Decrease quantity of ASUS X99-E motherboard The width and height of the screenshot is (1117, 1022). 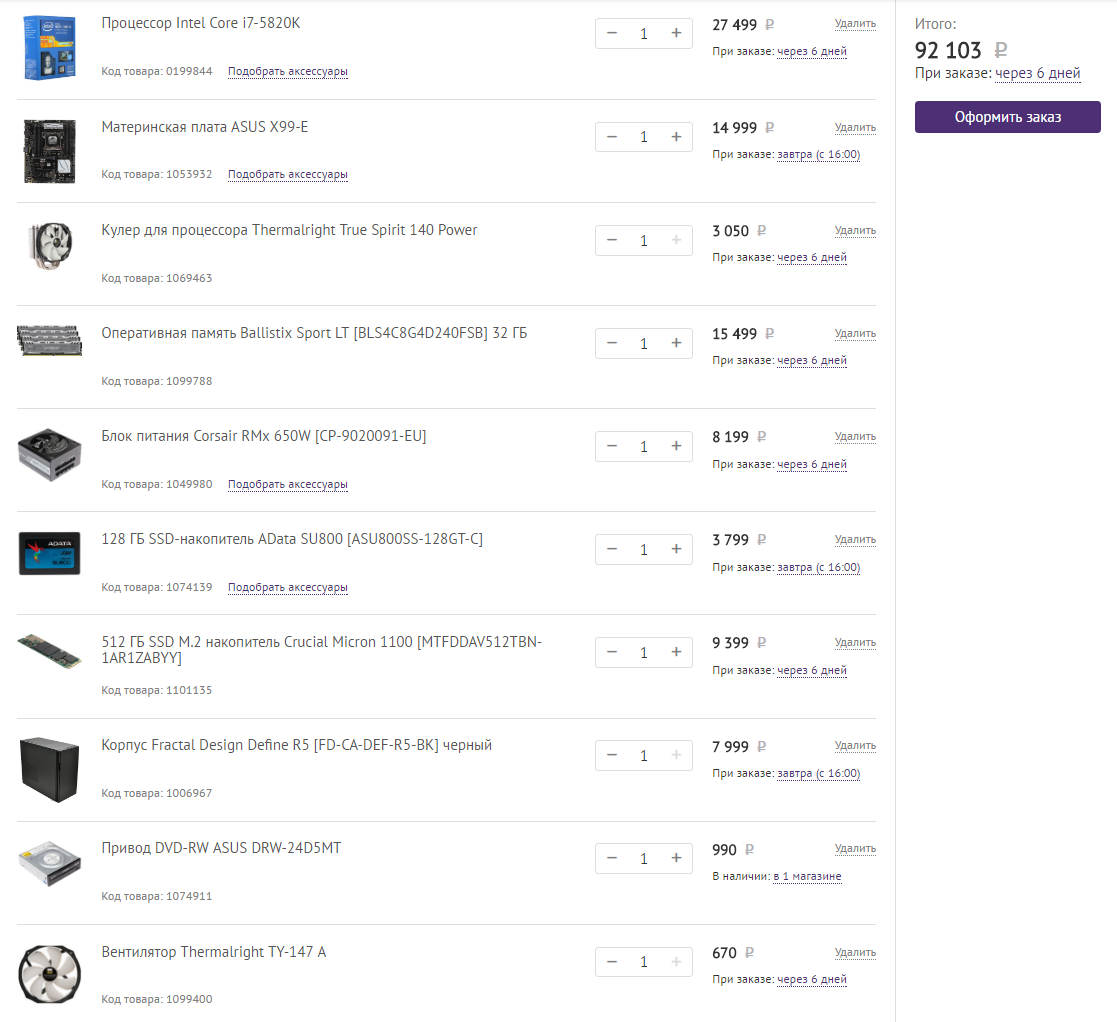point(612,137)
